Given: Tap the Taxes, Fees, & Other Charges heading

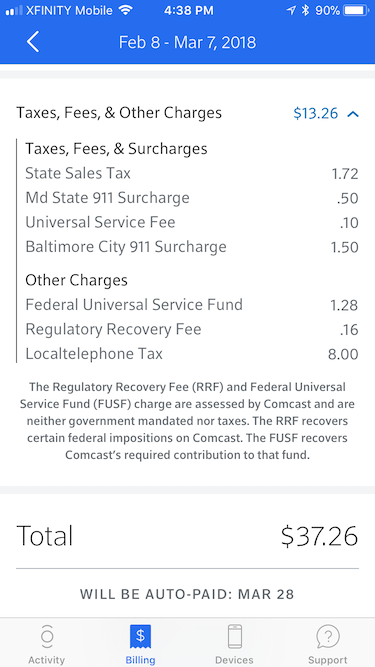Looking at the screenshot, I should click(x=119, y=113).
